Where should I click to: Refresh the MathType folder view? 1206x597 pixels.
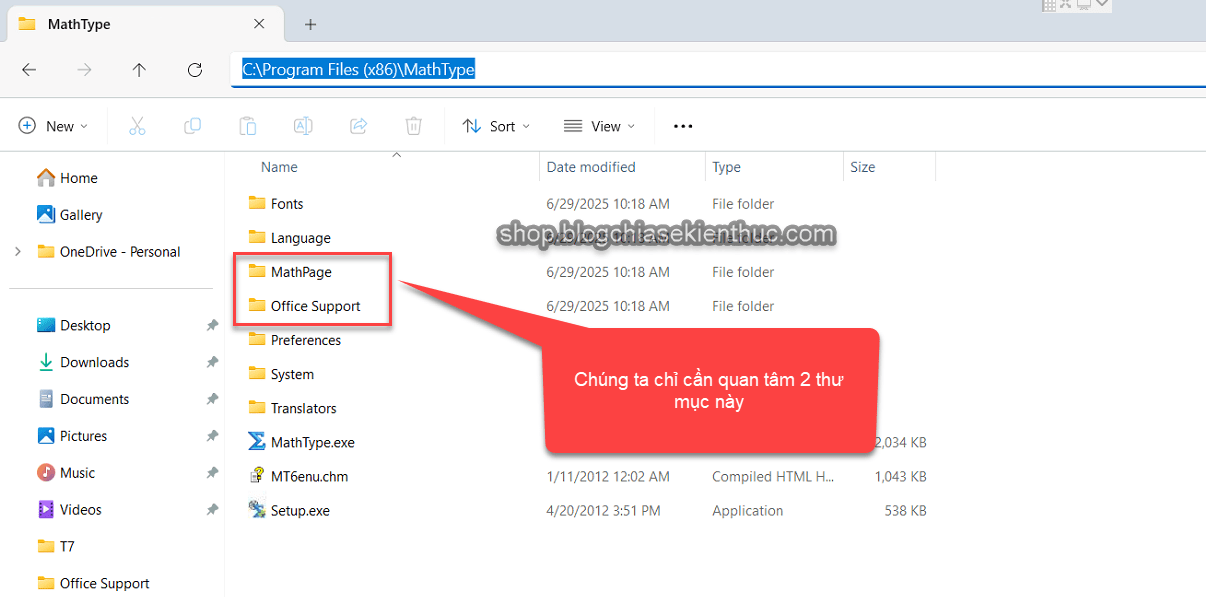[195, 70]
